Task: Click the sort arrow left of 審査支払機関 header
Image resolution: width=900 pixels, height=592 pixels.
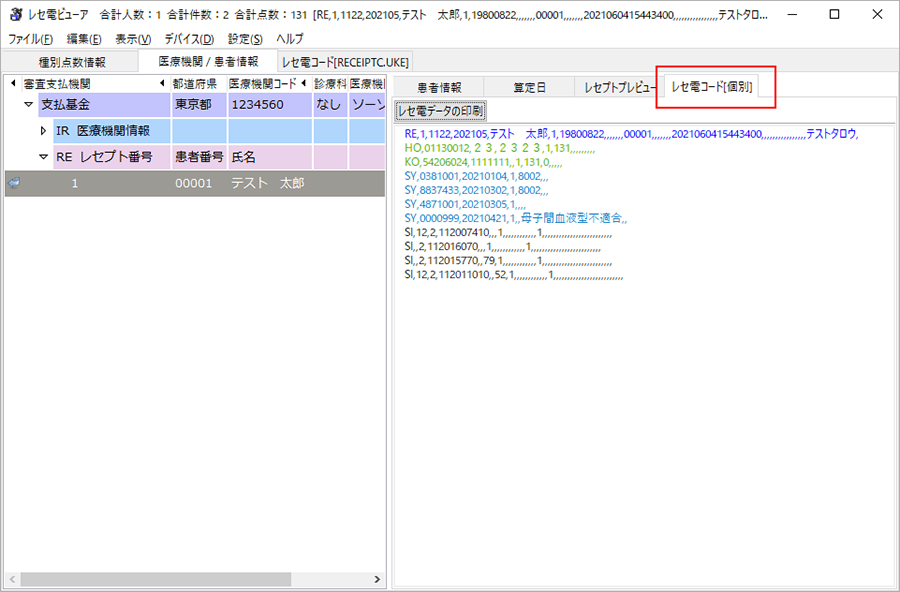Action: (x=13, y=84)
